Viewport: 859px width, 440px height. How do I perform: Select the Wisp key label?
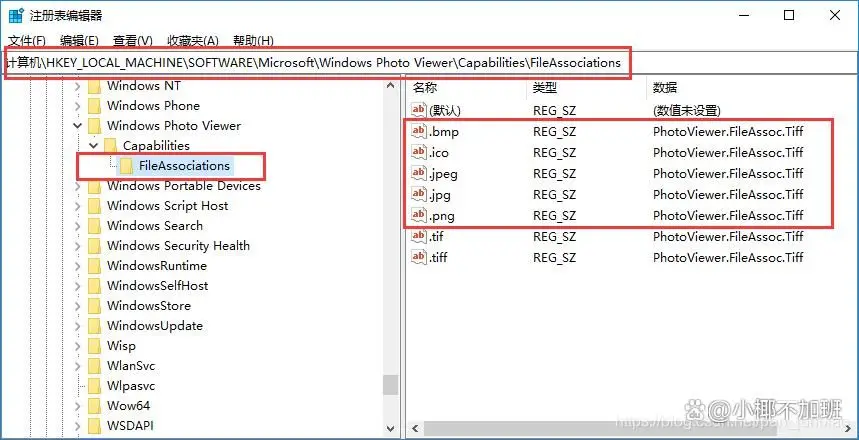coord(121,346)
